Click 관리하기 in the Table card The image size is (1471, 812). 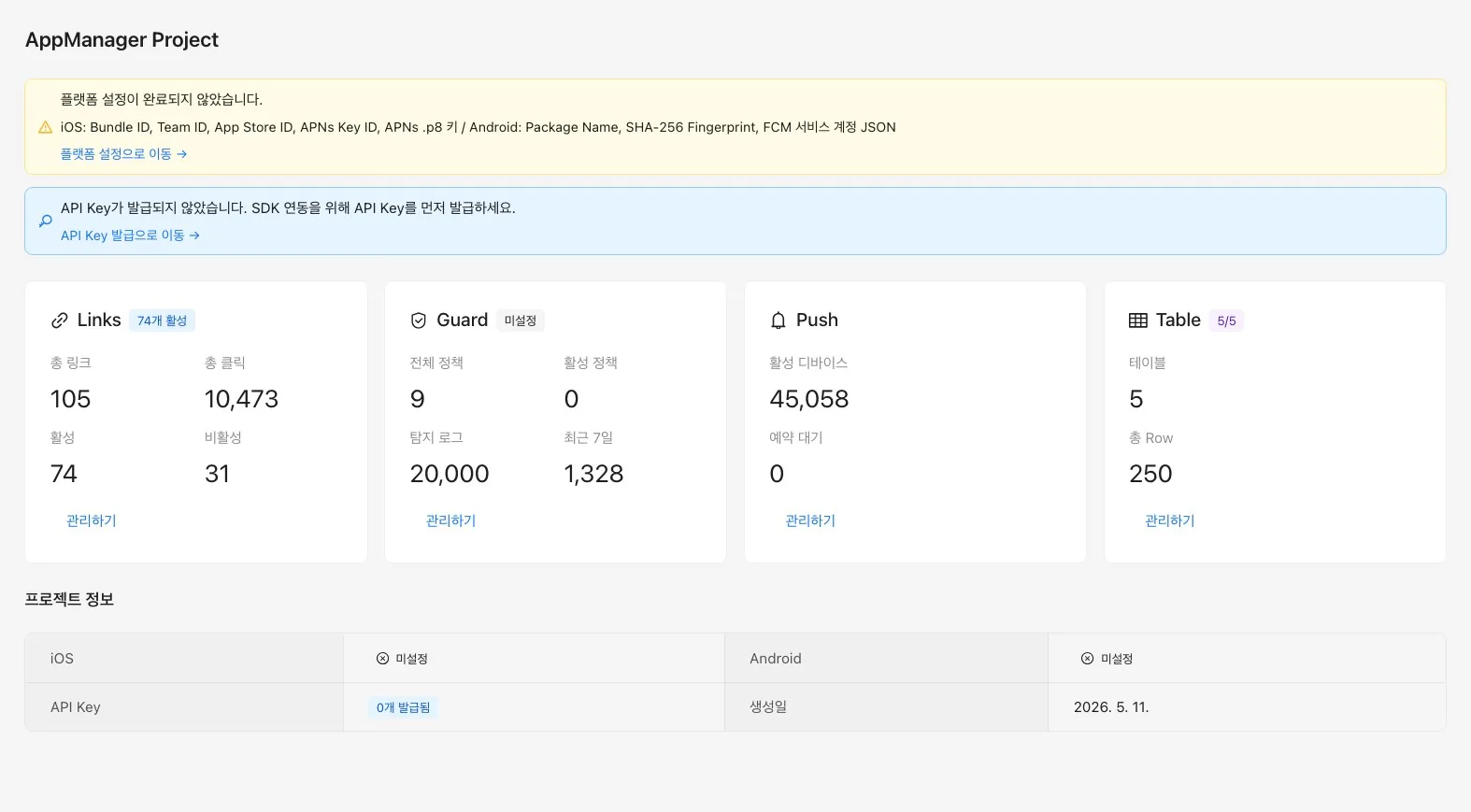(1170, 520)
